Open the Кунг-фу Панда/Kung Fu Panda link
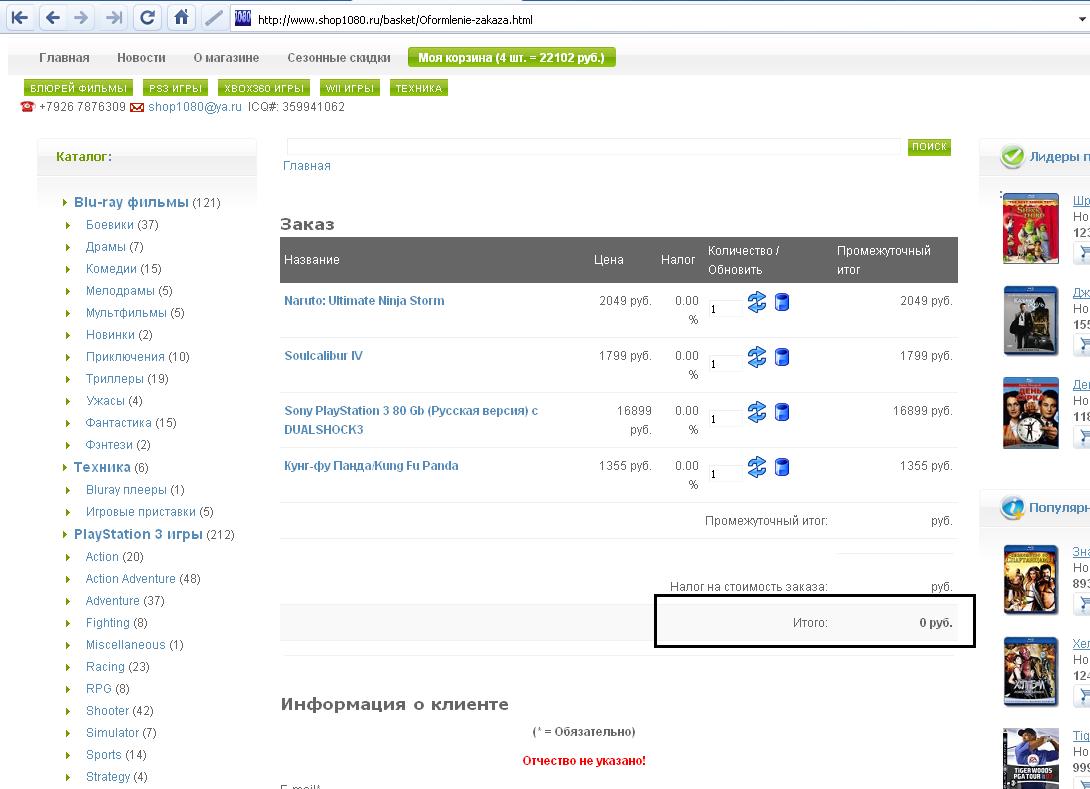The width and height of the screenshot is (1090, 789). coord(371,465)
